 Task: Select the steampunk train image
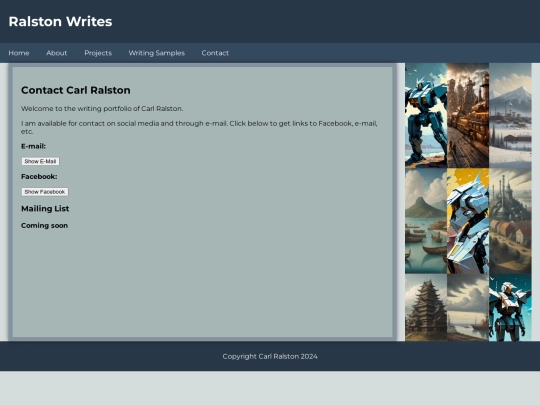pos(468,115)
